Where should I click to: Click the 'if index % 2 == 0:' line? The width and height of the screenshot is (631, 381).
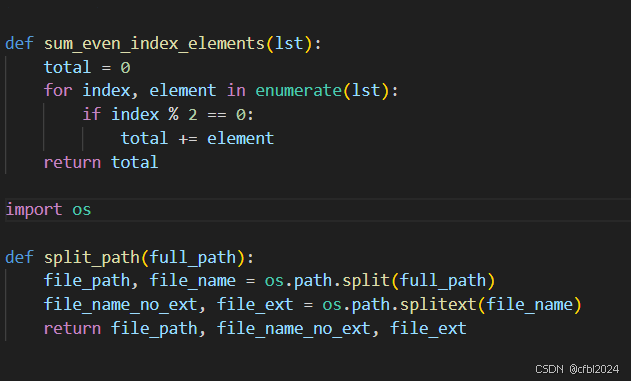pos(168,115)
